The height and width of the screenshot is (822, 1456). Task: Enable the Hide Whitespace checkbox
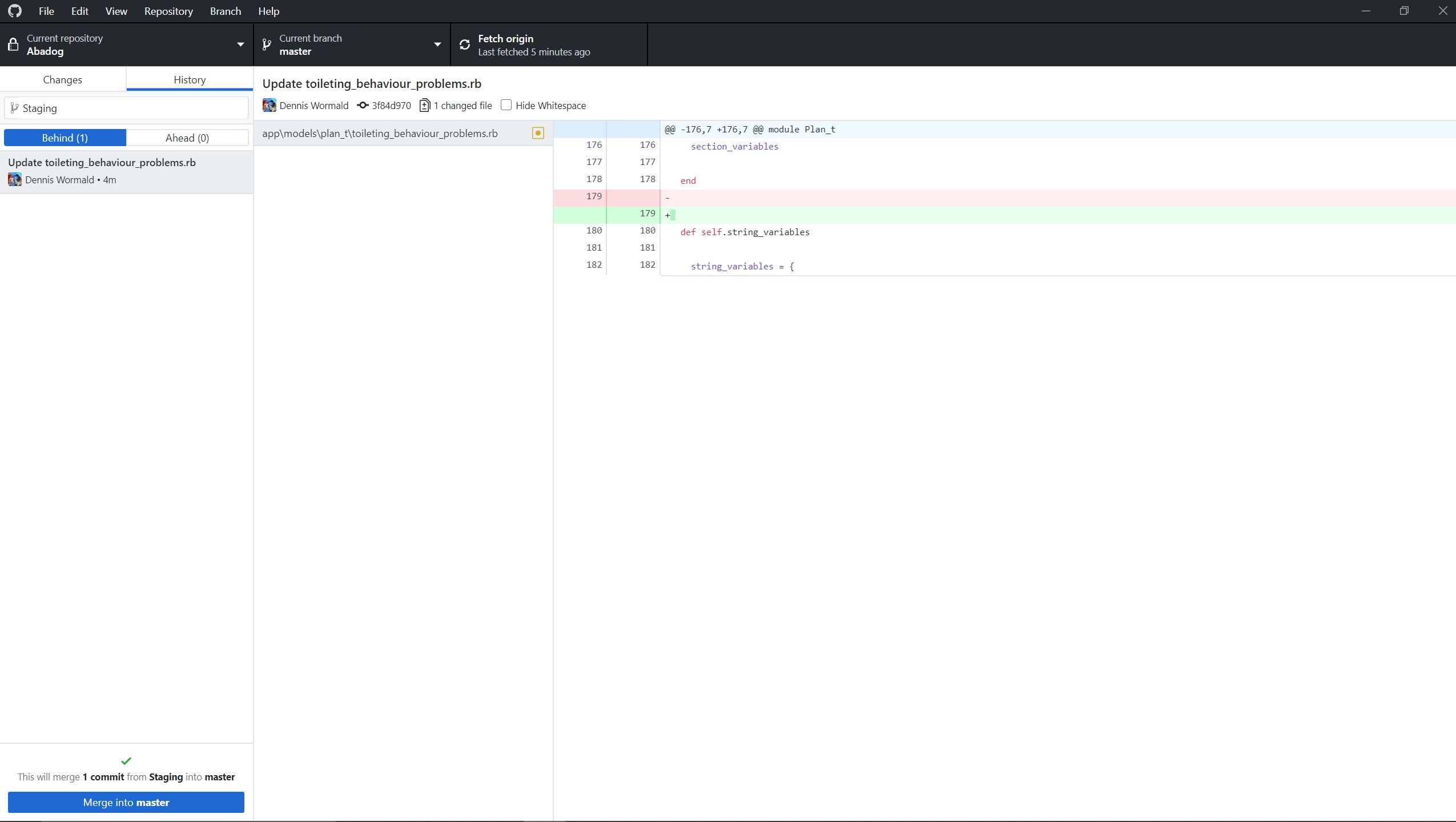(505, 105)
